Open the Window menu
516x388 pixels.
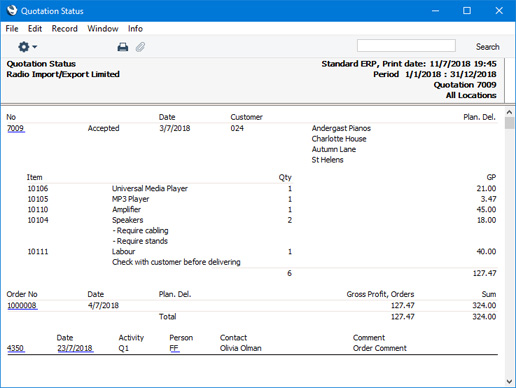coord(103,29)
